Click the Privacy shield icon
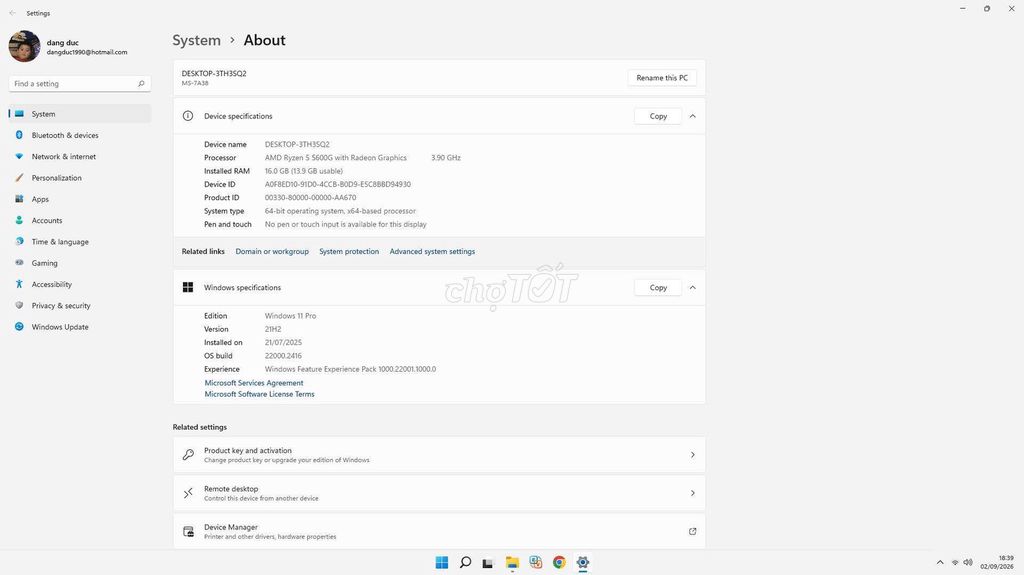1024x575 pixels. pyautogui.click(x=19, y=305)
